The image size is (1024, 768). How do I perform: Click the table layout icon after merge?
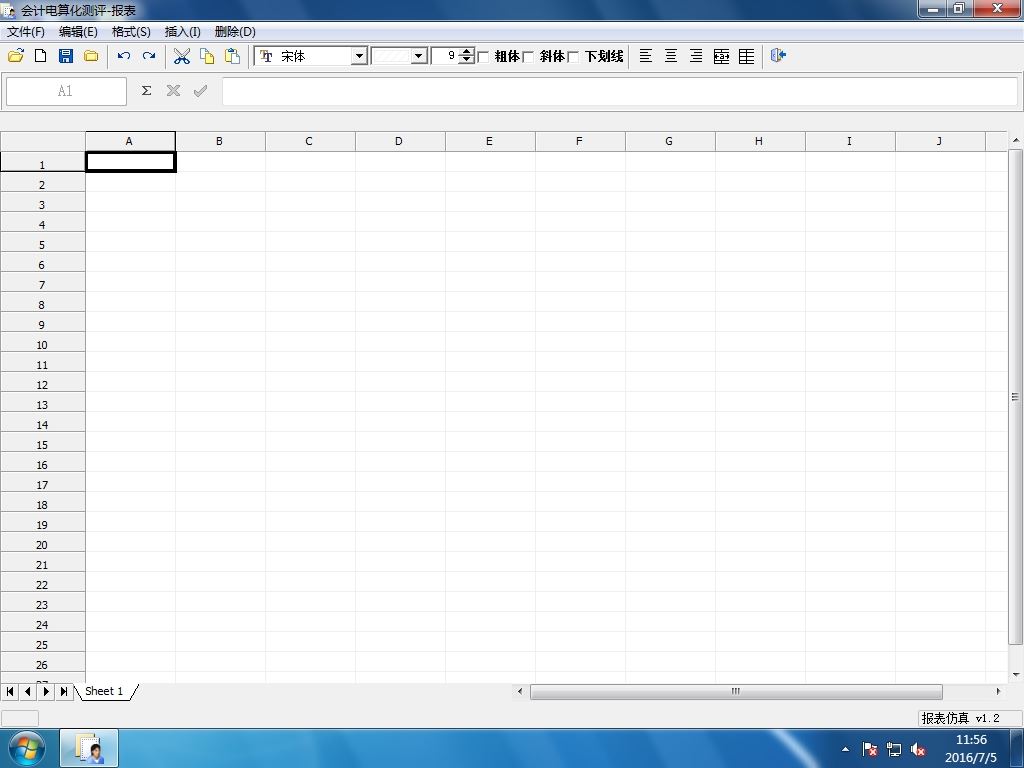(x=746, y=56)
